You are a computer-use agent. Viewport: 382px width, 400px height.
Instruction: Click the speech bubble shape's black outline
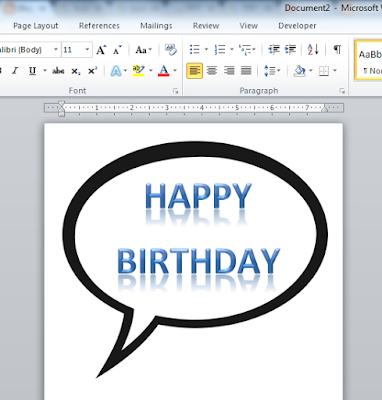point(195,149)
